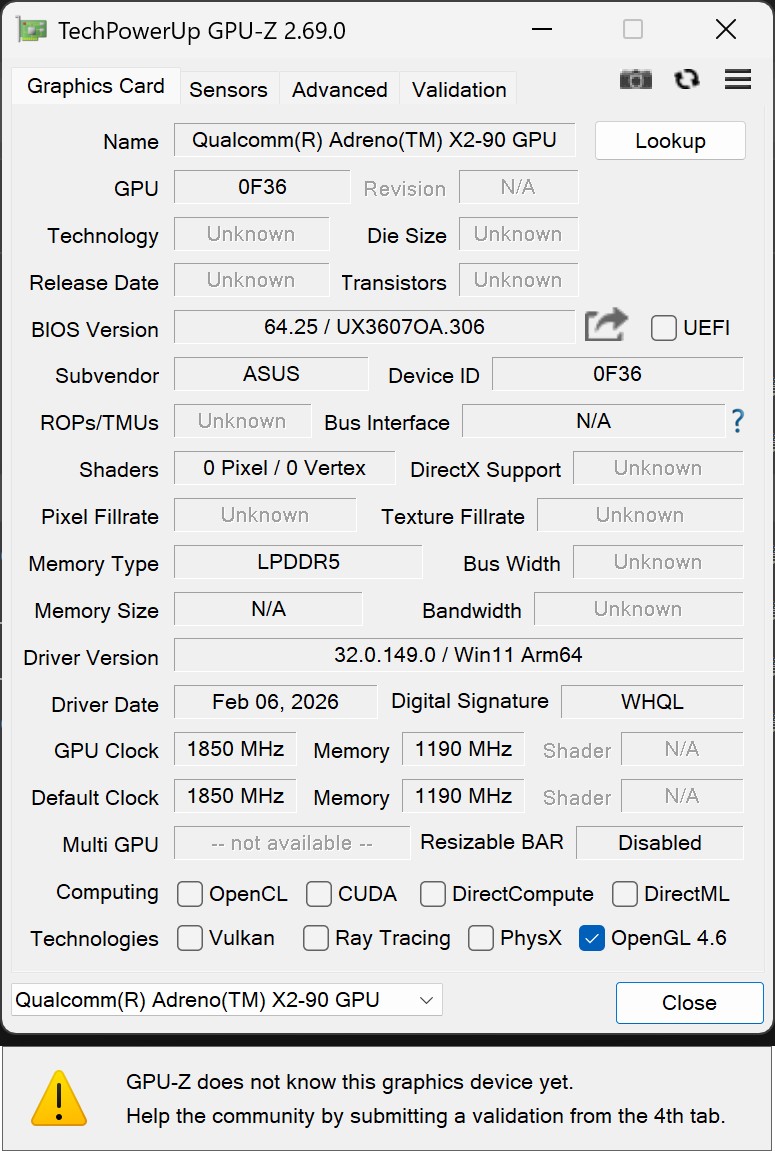Click the Name field showing Adreno X2-90

pos(374,140)
